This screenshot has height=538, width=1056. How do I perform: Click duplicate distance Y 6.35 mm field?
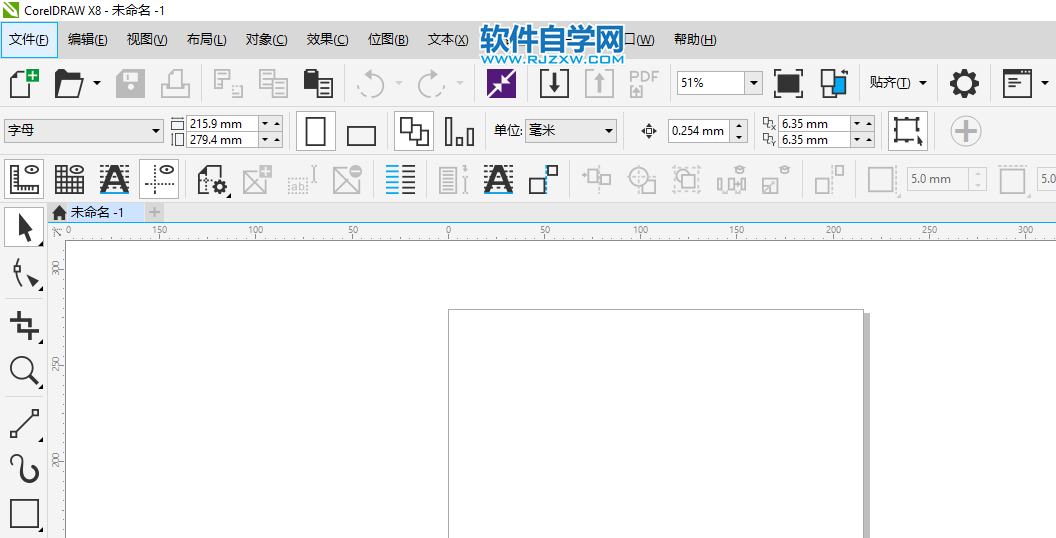tap(815, 140)
